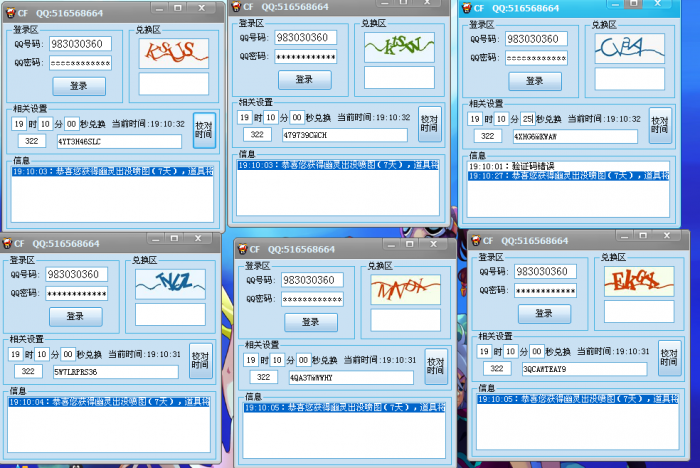Focus the answer box under the MNOX captcha
Image resolution: width=700 pixels, height=468 pixels.
(x=405, y=320)
